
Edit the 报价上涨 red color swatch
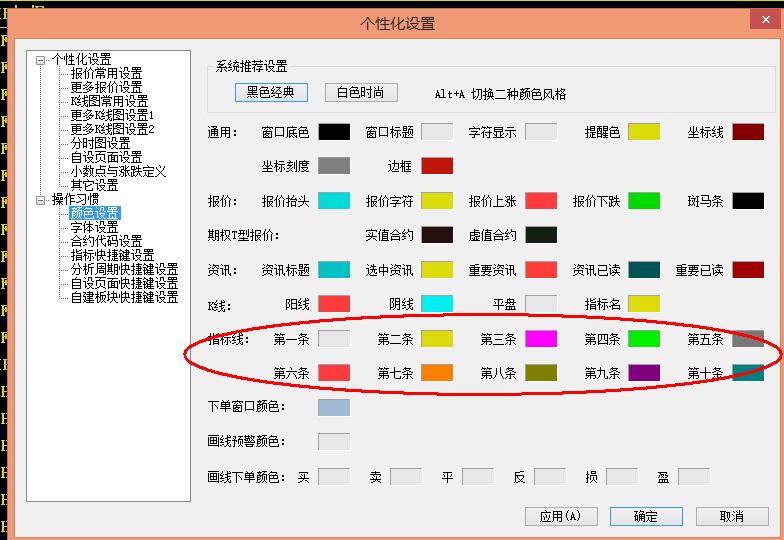(541, 201)
